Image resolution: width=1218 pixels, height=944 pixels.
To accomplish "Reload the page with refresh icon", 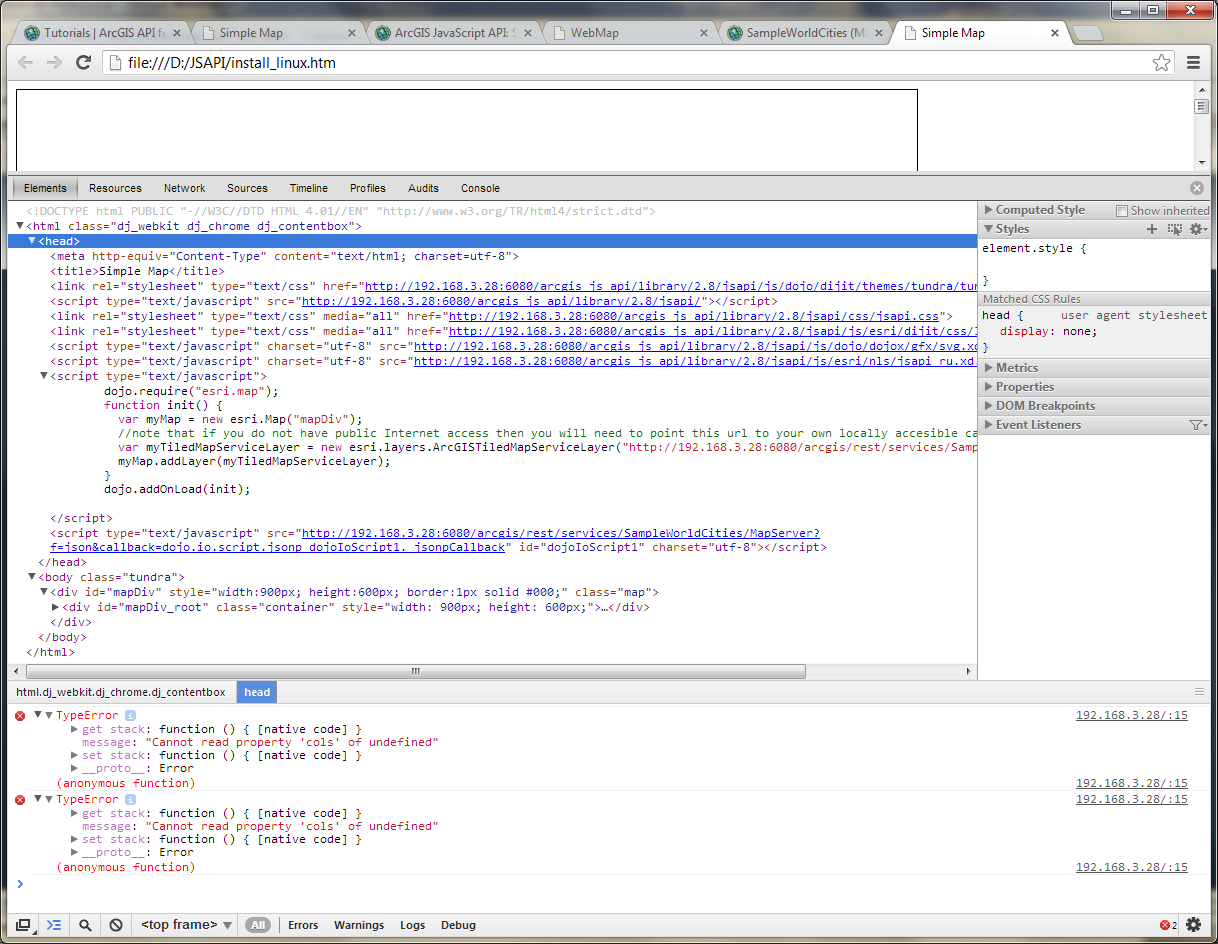I will coord(84,63).
